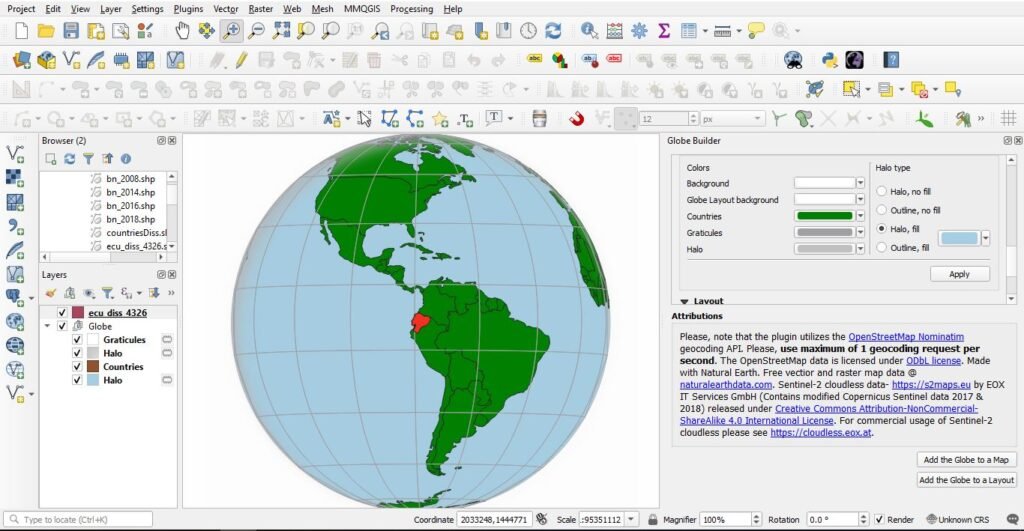1024x531 pixels.
Task: Toggle the Countries layer checkbox
Action: click(x=77, y=367)
